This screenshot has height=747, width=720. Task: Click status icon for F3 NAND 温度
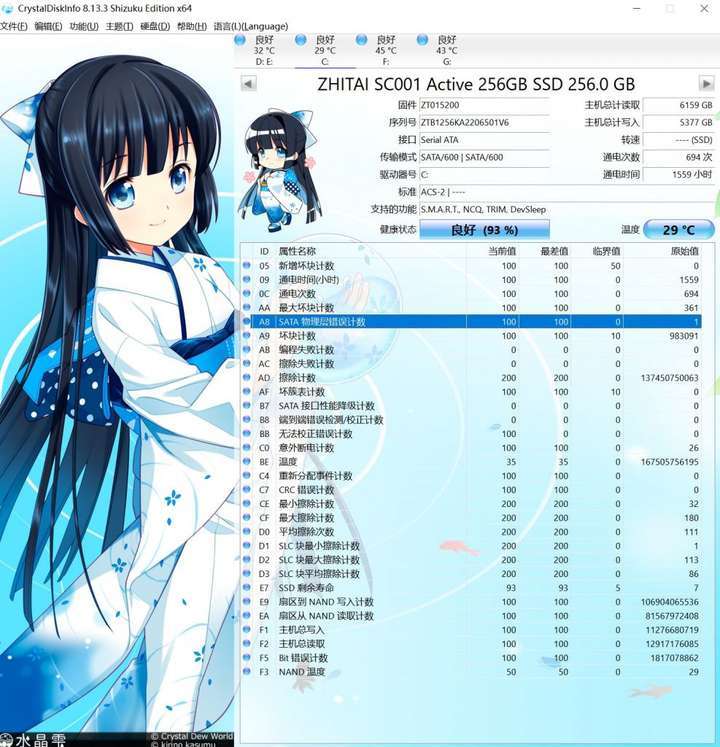coord(247,672)
